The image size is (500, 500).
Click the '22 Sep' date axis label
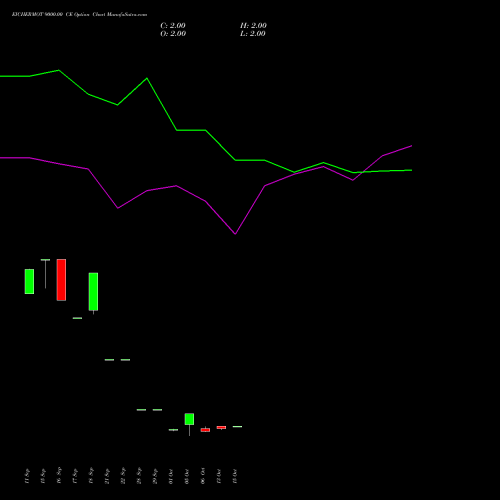123,476
